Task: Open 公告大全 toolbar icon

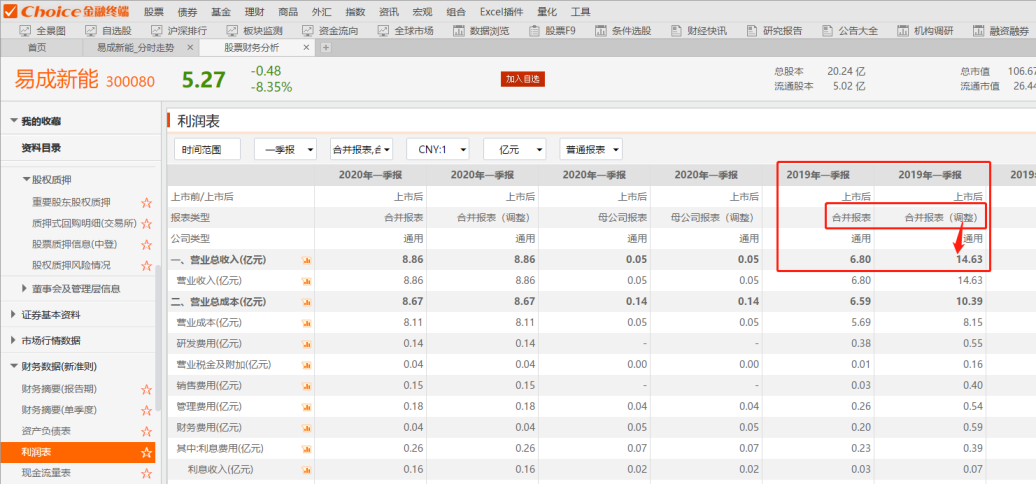Action: [x=827, y=30]
